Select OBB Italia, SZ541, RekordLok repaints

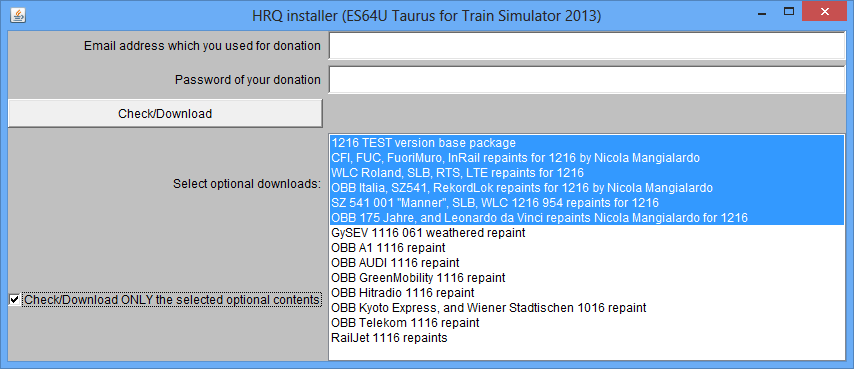(x=587, y=188)
